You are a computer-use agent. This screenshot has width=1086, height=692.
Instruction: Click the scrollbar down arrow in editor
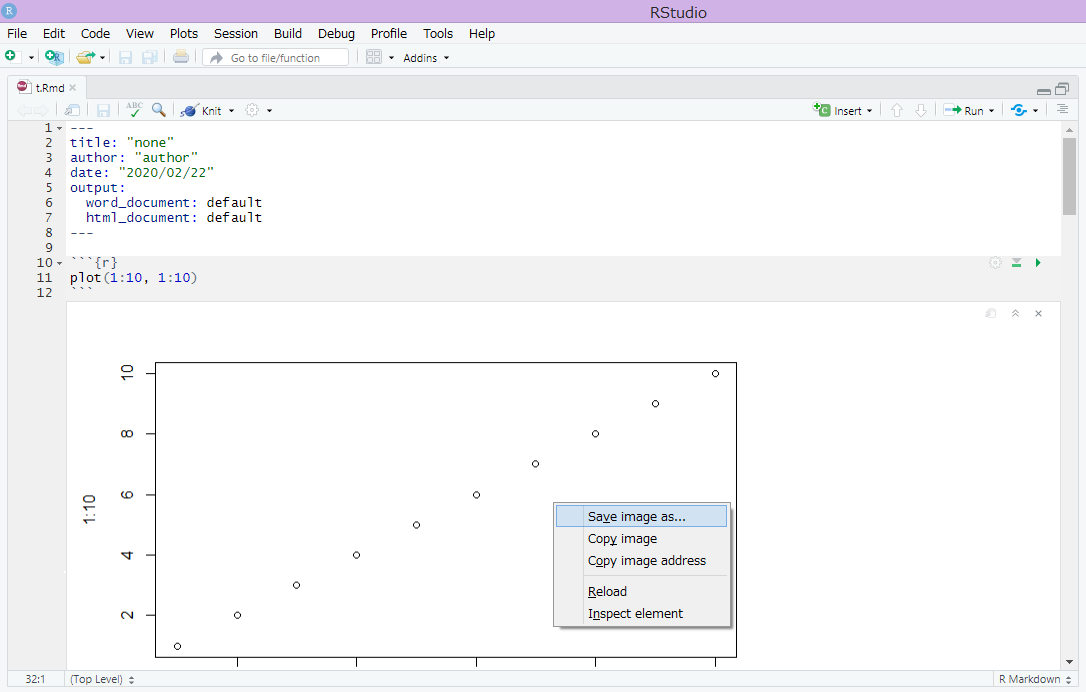[1069, 662]
